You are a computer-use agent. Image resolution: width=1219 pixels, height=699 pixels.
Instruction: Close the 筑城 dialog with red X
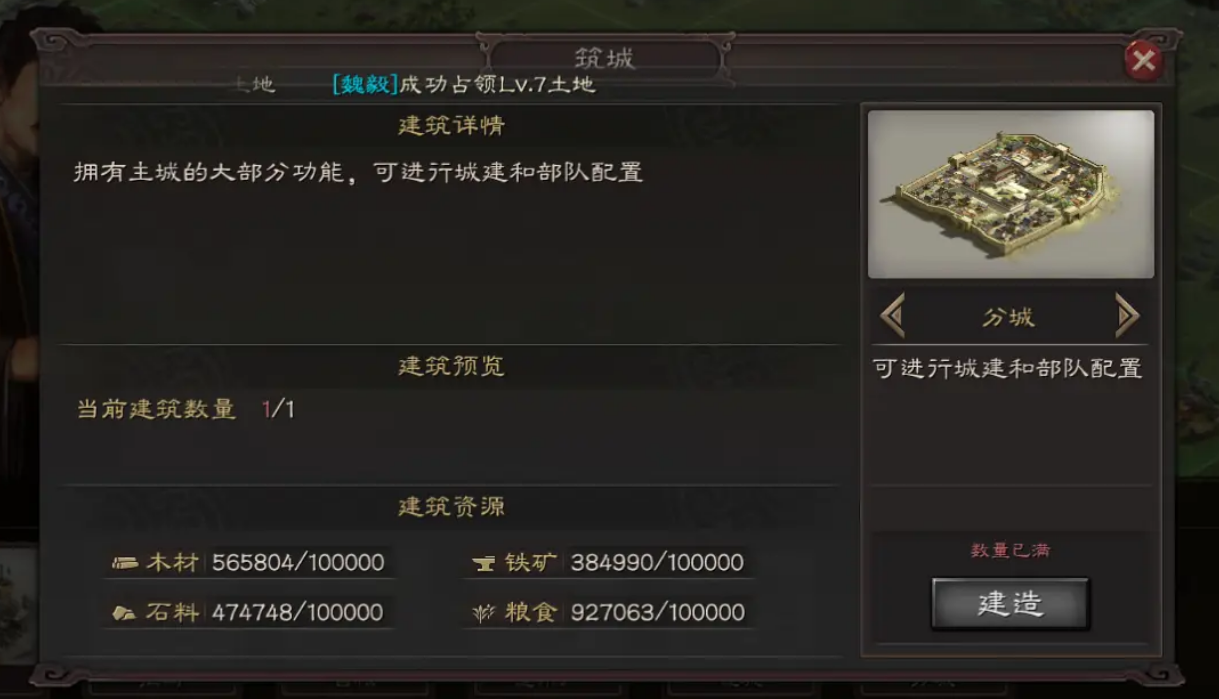(1142, 62)
